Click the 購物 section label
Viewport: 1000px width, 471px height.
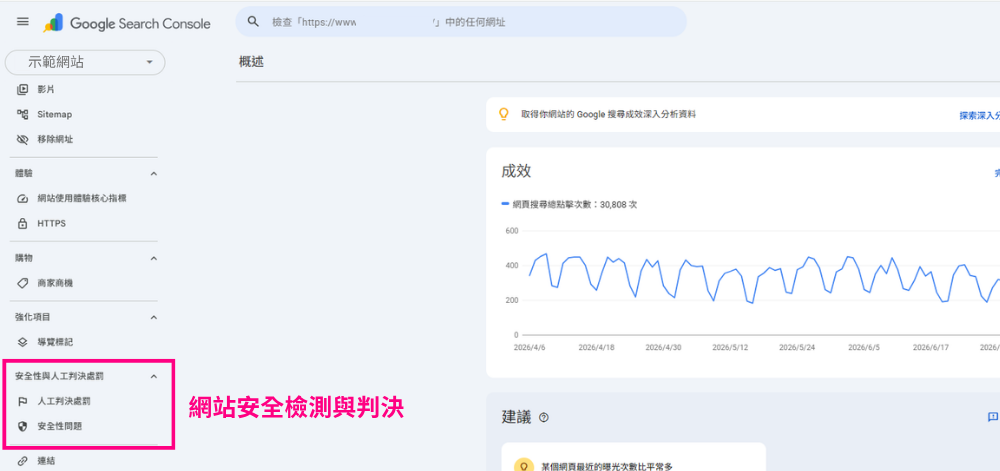[24, 258]
